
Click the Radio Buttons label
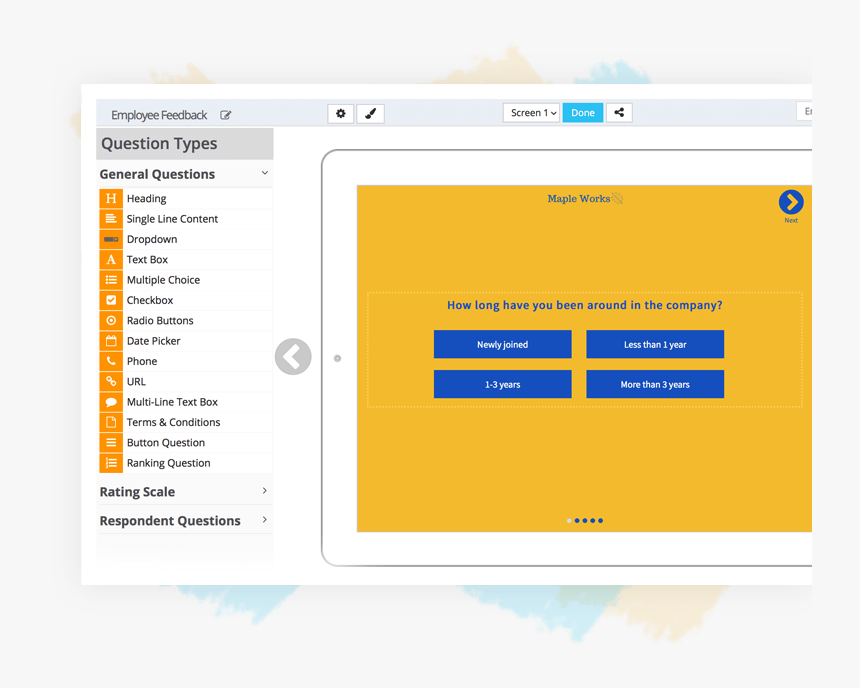point(160,320)
